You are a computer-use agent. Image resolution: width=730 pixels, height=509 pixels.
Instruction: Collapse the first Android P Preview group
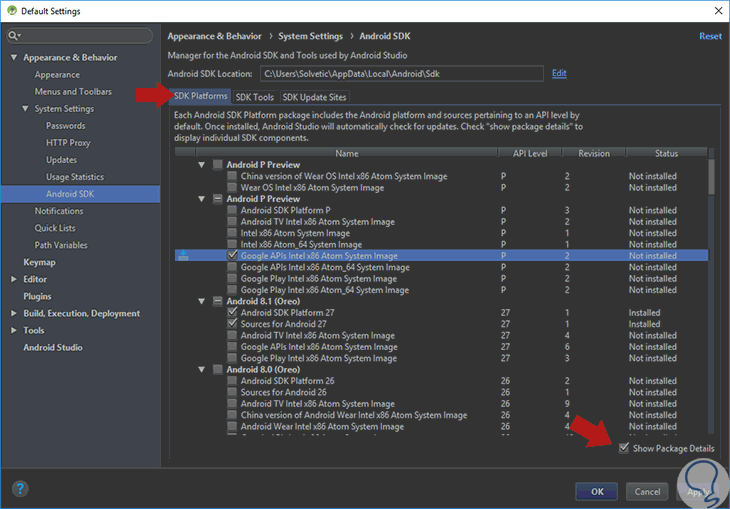202,164
